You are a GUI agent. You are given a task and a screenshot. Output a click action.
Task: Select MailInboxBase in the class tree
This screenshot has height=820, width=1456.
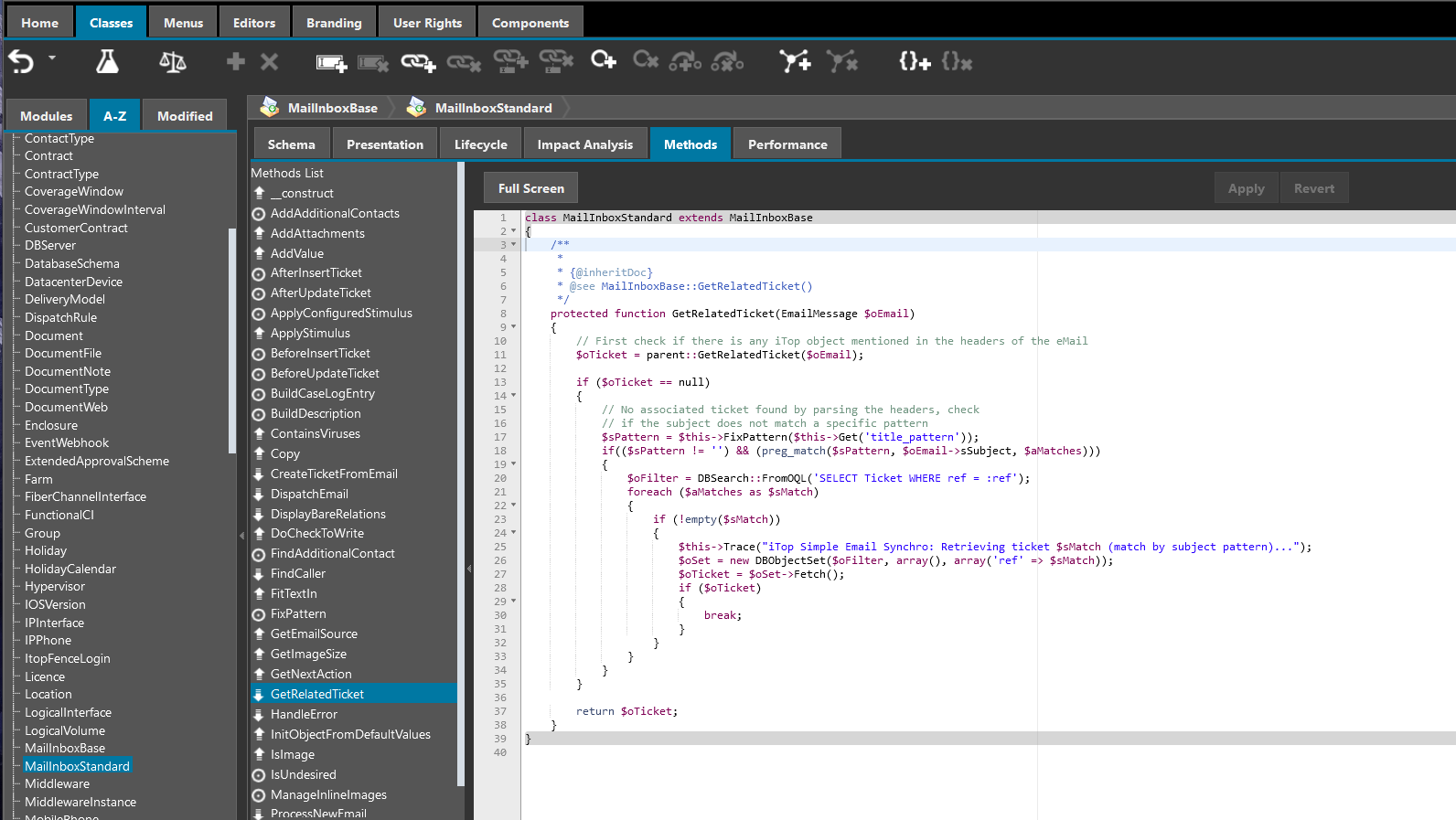point(65,748)
